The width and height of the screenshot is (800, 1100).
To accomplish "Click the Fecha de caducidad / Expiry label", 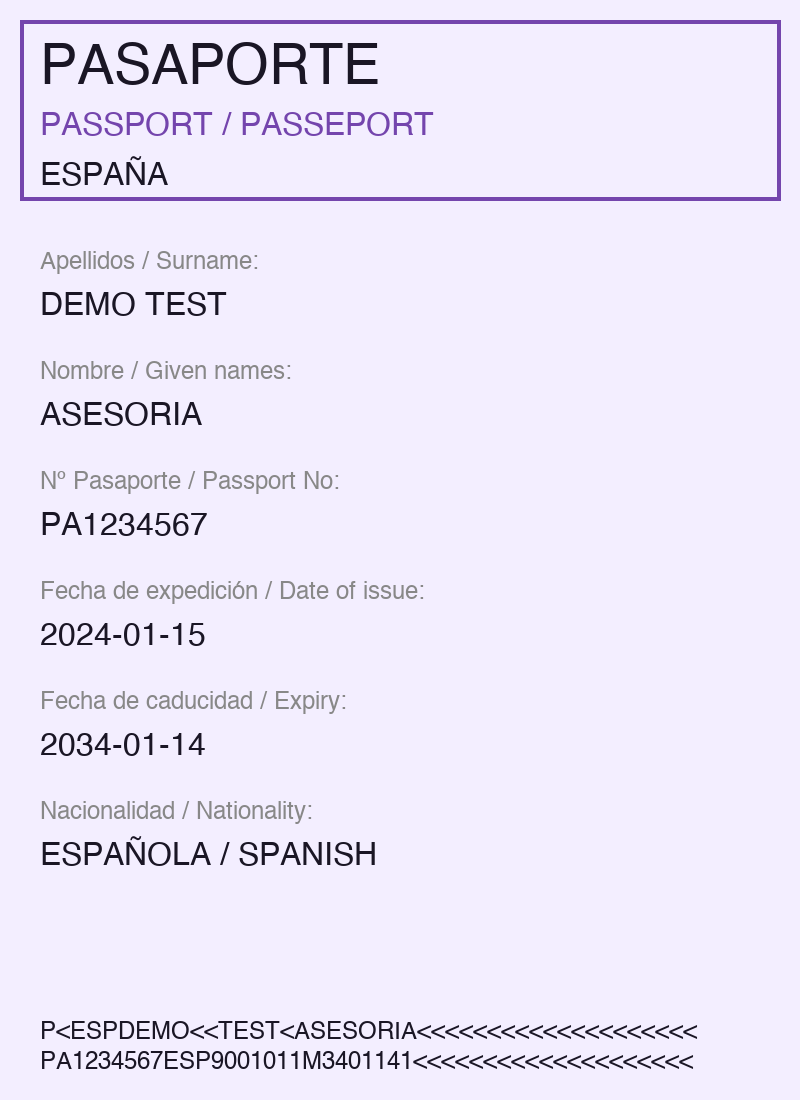I will pos(193,701).
